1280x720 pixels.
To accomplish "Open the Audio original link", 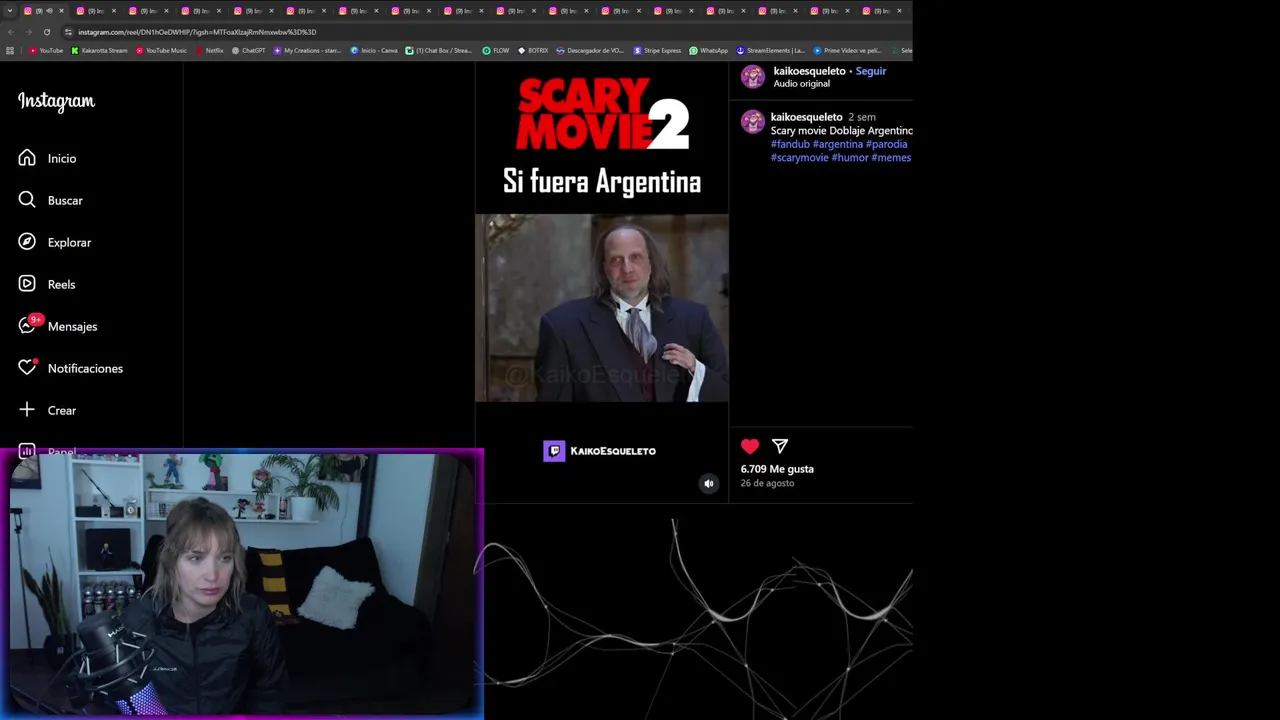I will (801, 84).
